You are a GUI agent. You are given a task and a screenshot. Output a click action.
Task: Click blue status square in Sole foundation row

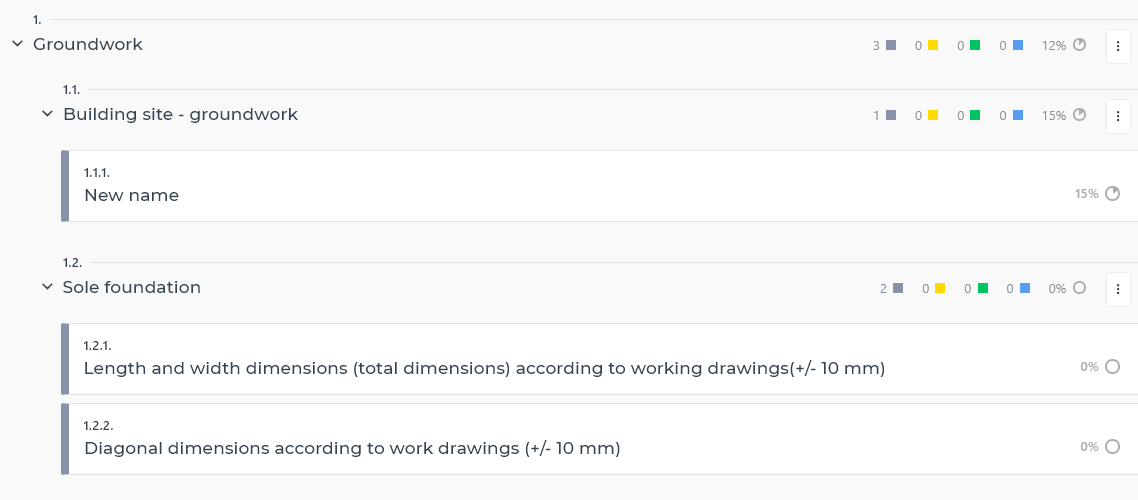pos(1025,288)
